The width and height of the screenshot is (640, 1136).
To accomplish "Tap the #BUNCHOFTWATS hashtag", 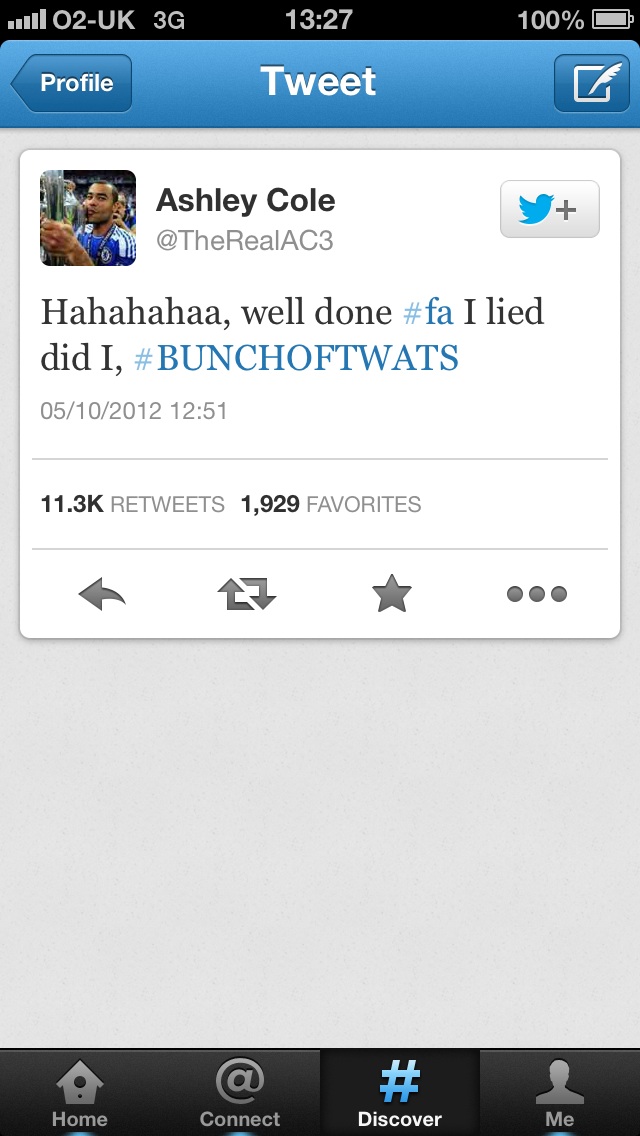I will pos(296,358).
